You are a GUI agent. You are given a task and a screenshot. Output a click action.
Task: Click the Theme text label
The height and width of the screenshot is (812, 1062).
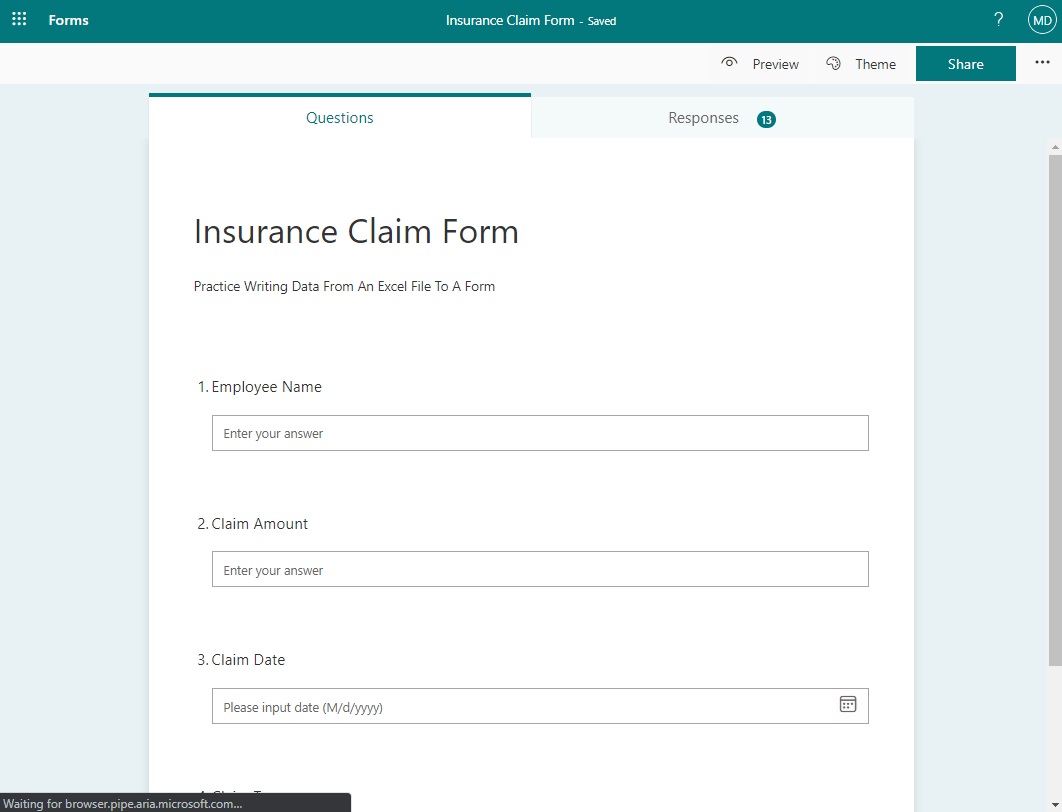tap(876, 63)
